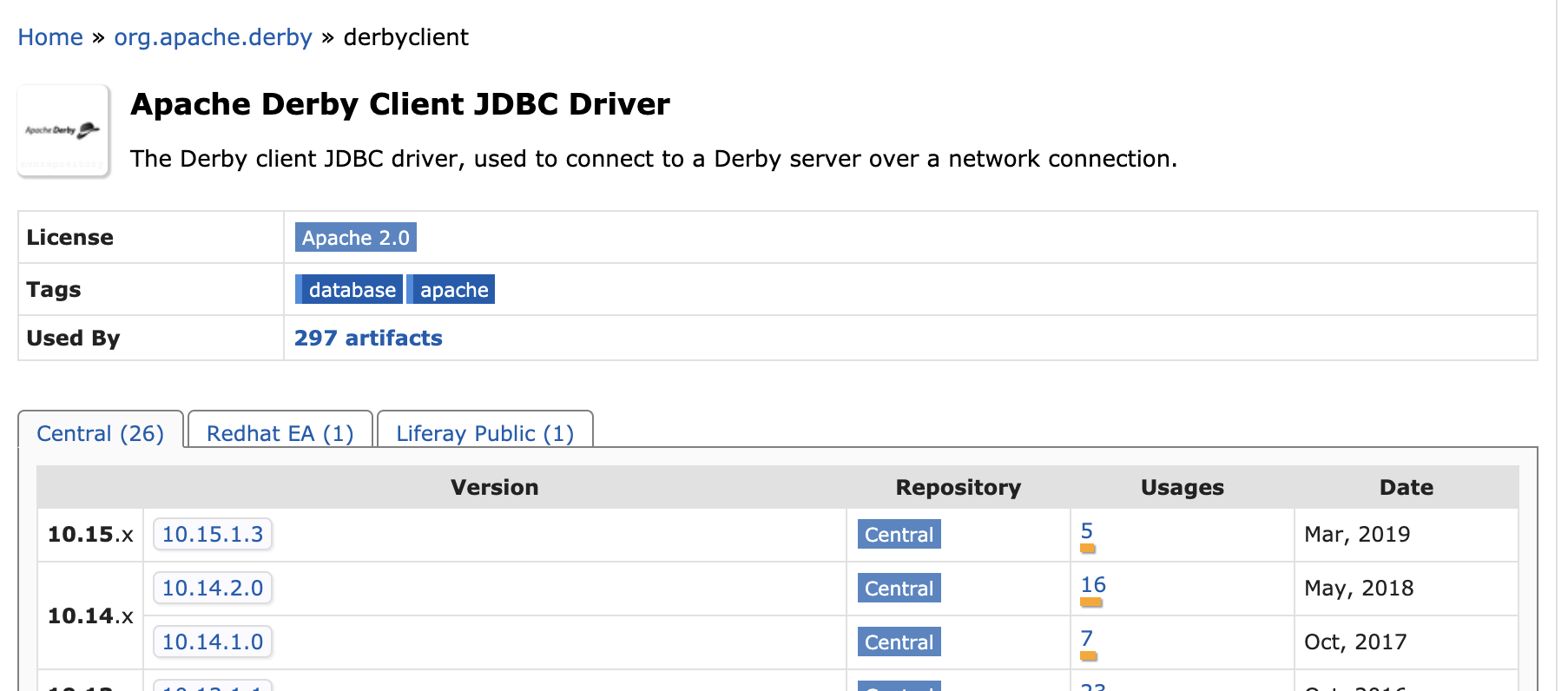1568x691 pixels.
Task: Click Central repository badge for 10.15.1.3
Action: click(x=899, y=534)
